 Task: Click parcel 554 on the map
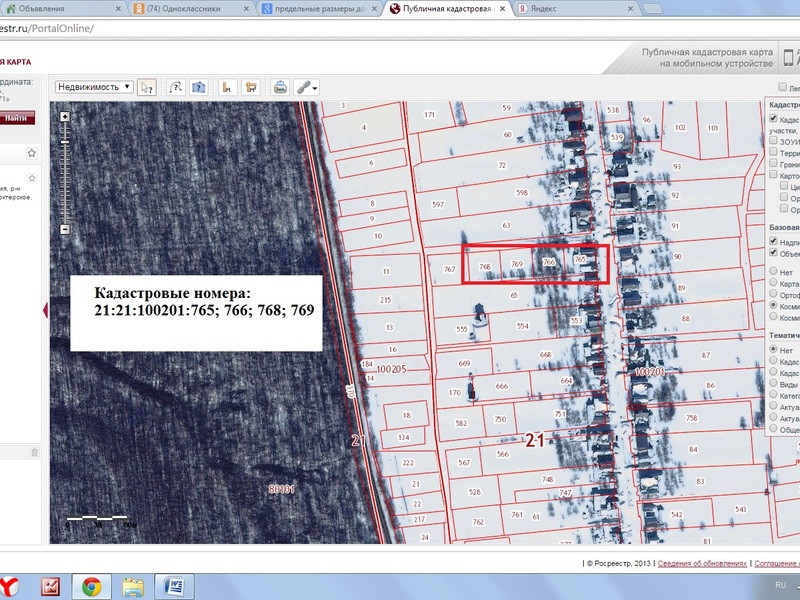point(522,326)
